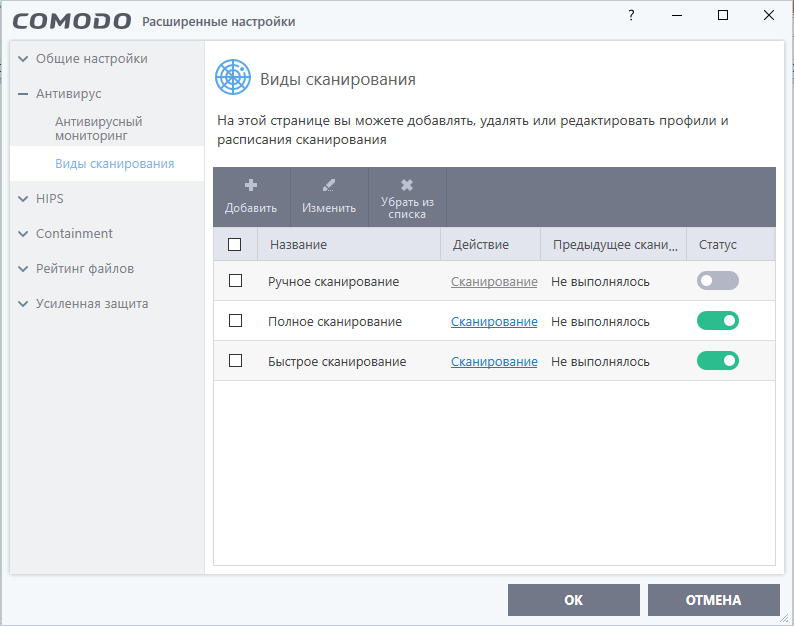Click the Изменить pencil icon
The height and width of the screenshot is (626, 794).
[x=329, y=185]
